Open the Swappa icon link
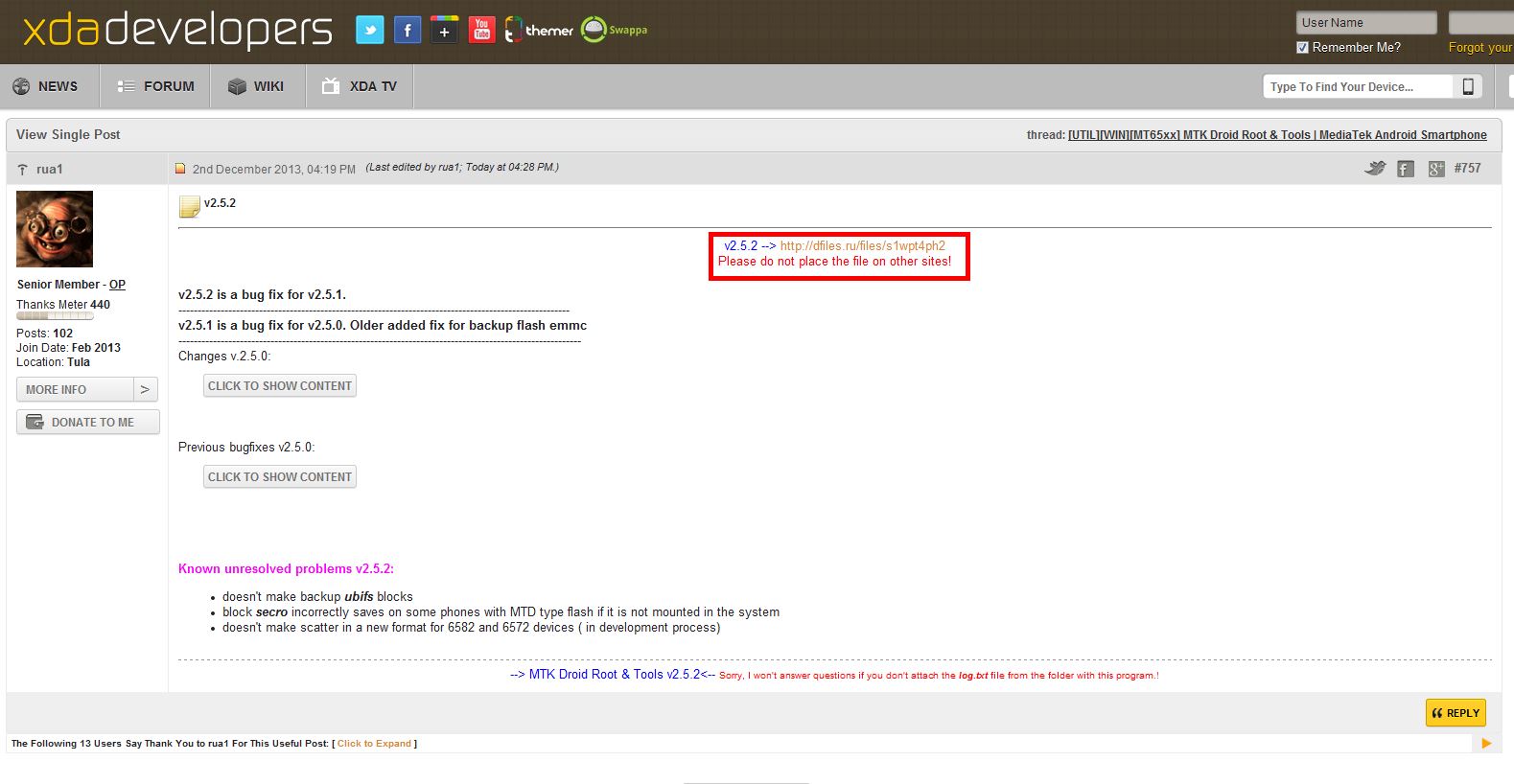This screenshot has width=1514, height=784. (x=615, y=31)
